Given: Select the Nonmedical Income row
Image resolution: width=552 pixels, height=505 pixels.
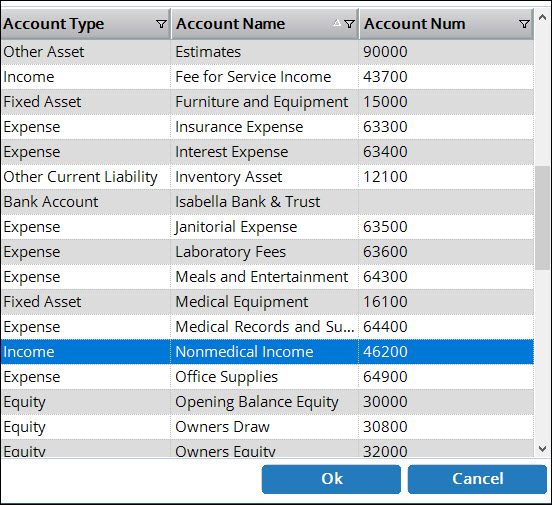Looking at the screenshot, I should point(267,352).
